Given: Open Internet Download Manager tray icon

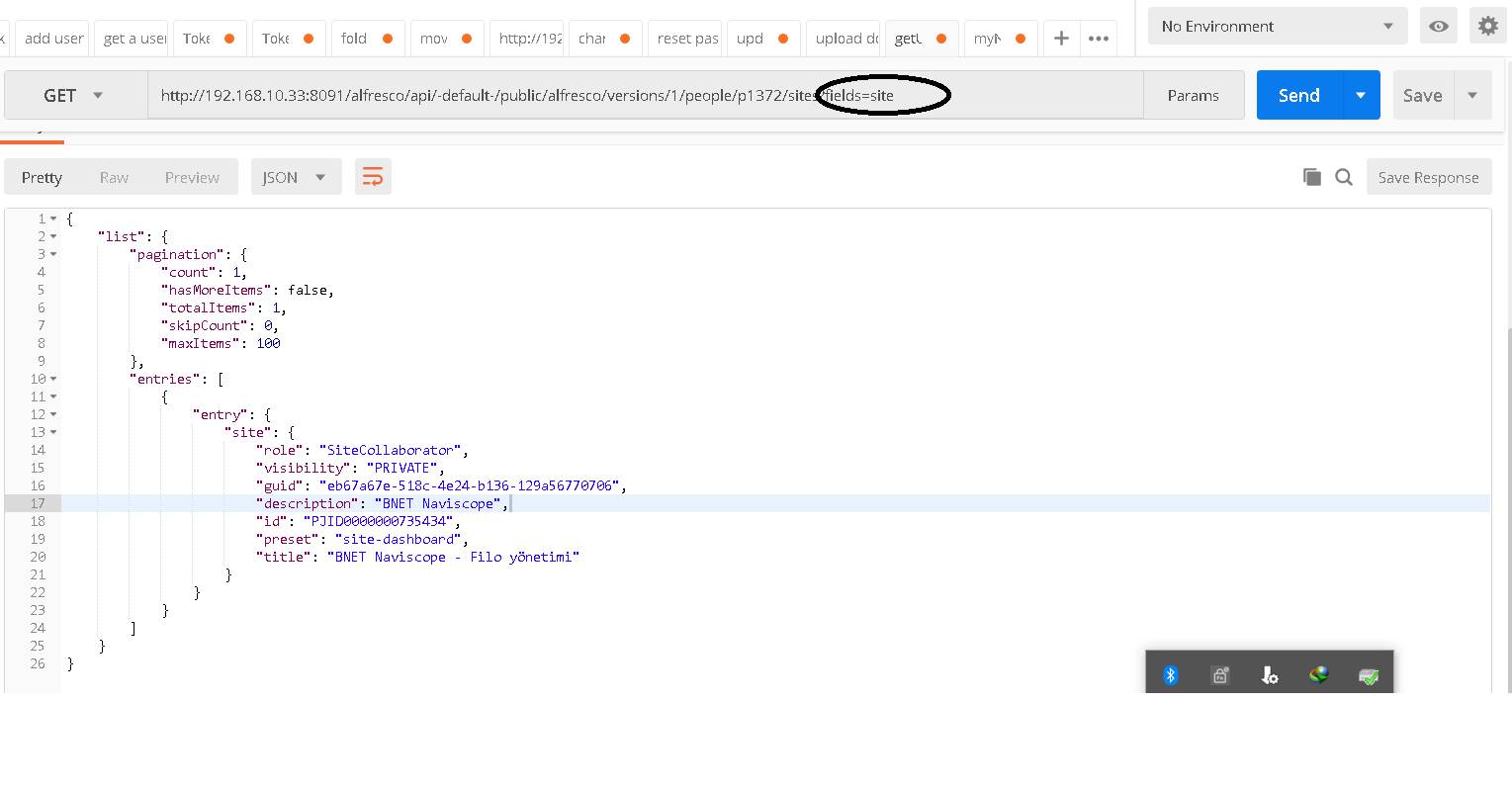Looking at the screenshot, I should [1319, 675].
